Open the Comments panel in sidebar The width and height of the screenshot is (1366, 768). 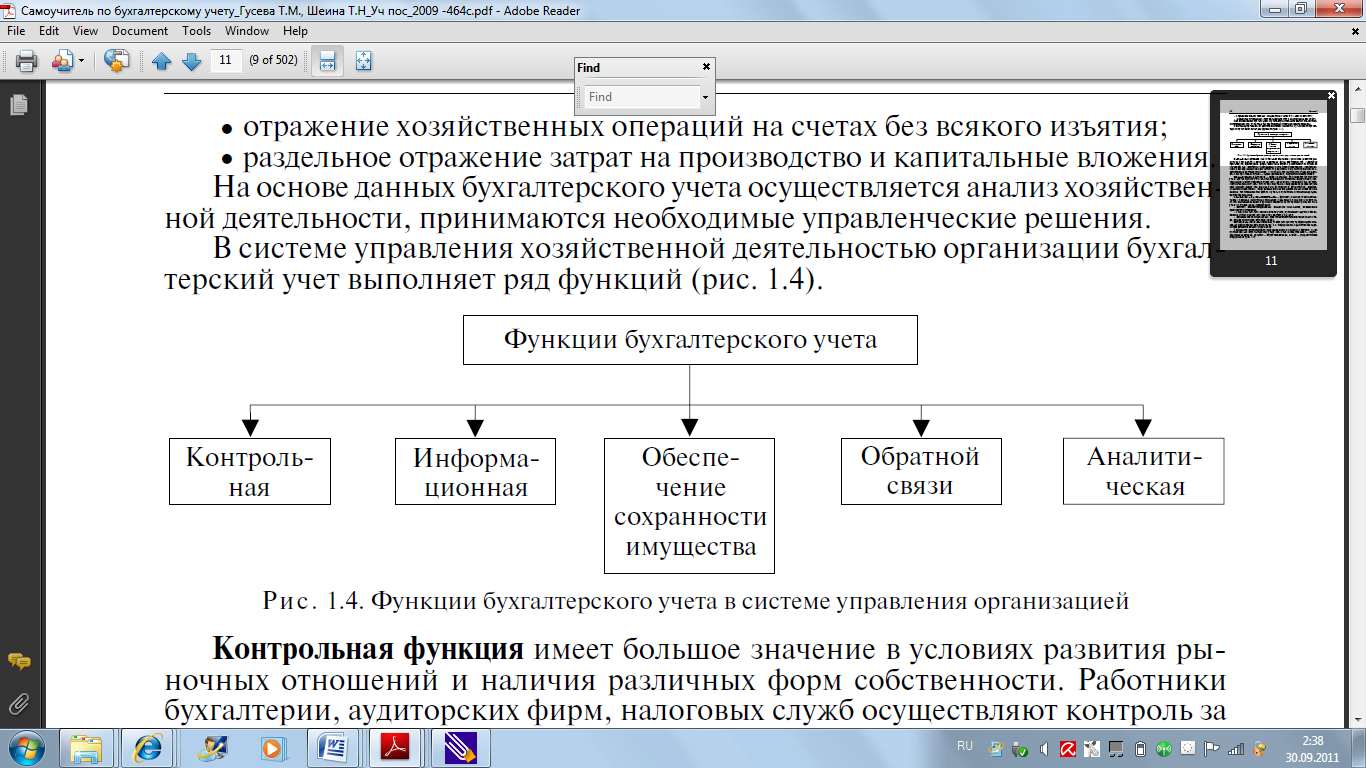coord(18,661)
